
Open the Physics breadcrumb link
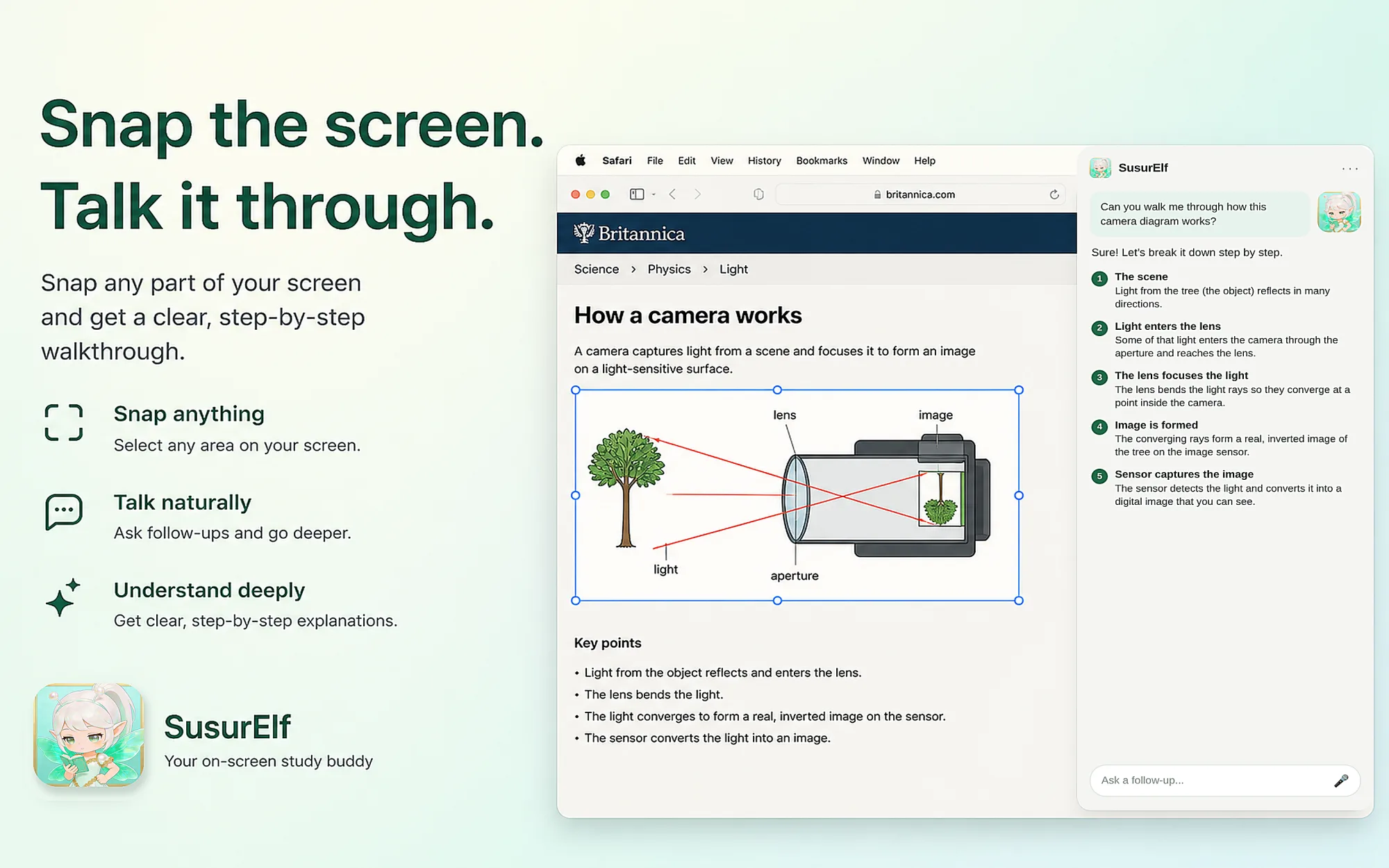(x=669, y=269)
